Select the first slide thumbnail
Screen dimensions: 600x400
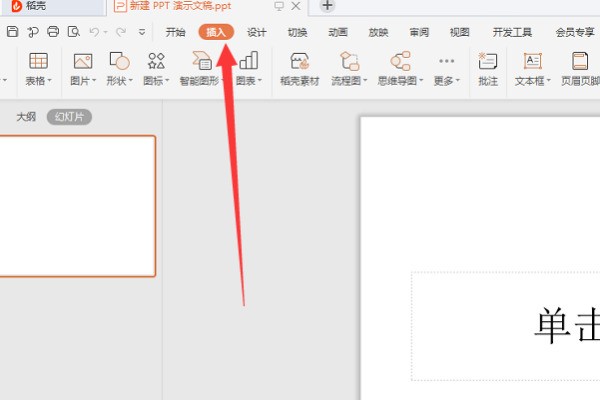coord(78,205)
